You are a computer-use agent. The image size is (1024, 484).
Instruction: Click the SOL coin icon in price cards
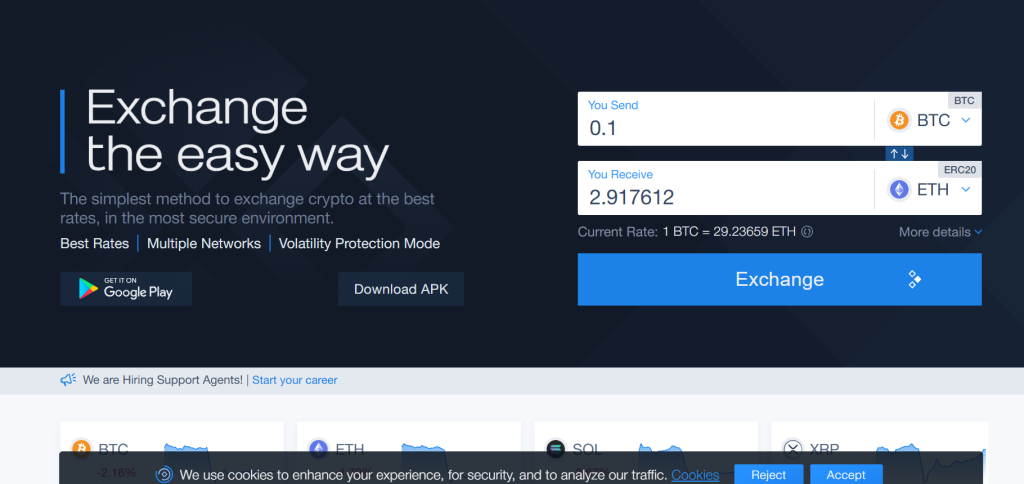tap(556, 448)
